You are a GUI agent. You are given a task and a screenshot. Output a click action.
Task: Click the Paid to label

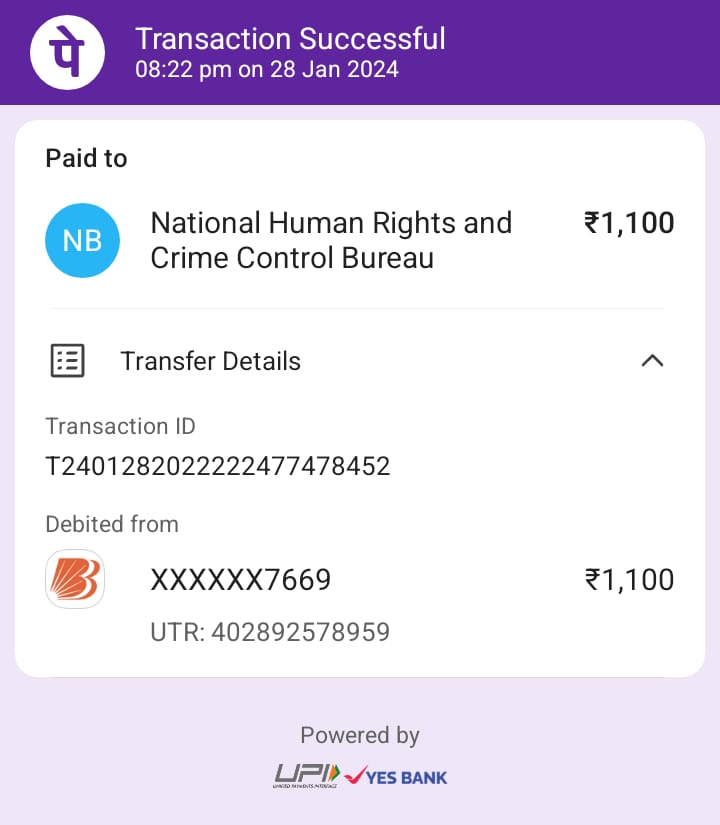[x=86, y=158]
